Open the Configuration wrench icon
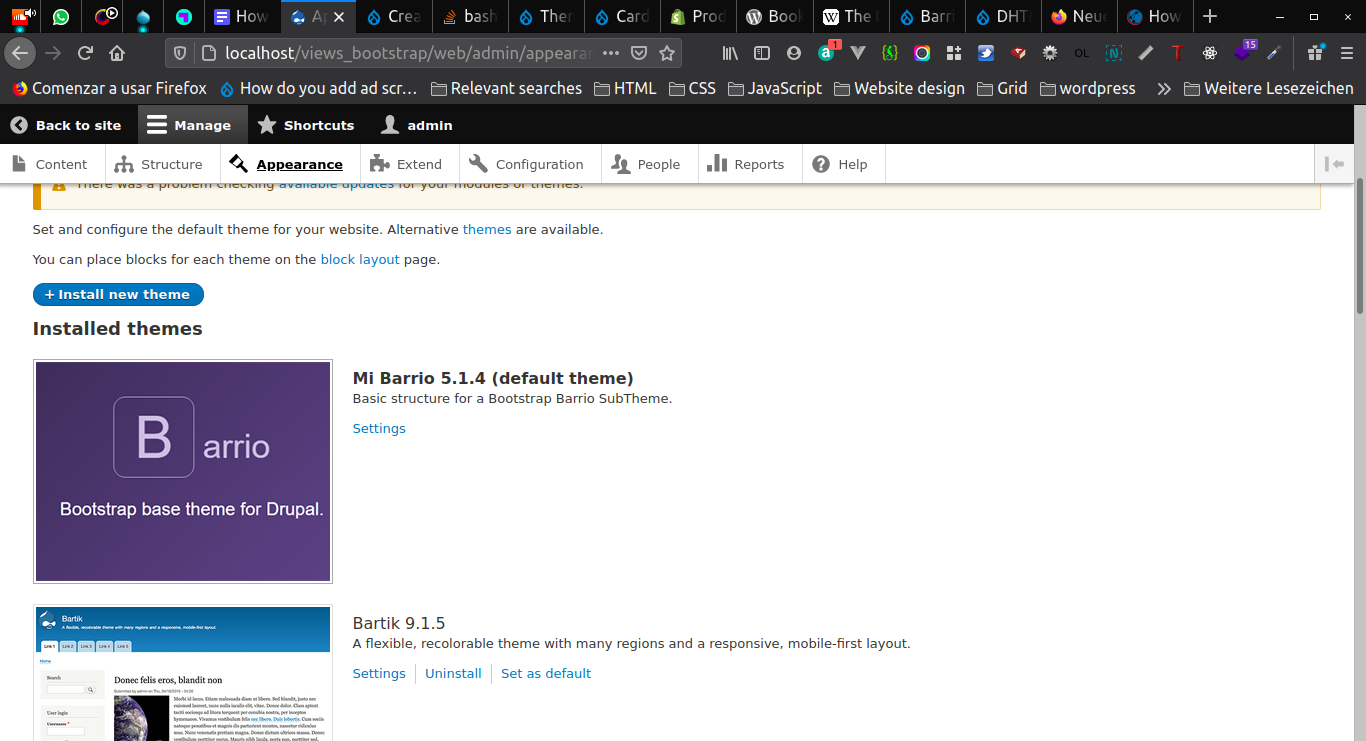The image size is (1366, 741). click(x=476, y=163)
